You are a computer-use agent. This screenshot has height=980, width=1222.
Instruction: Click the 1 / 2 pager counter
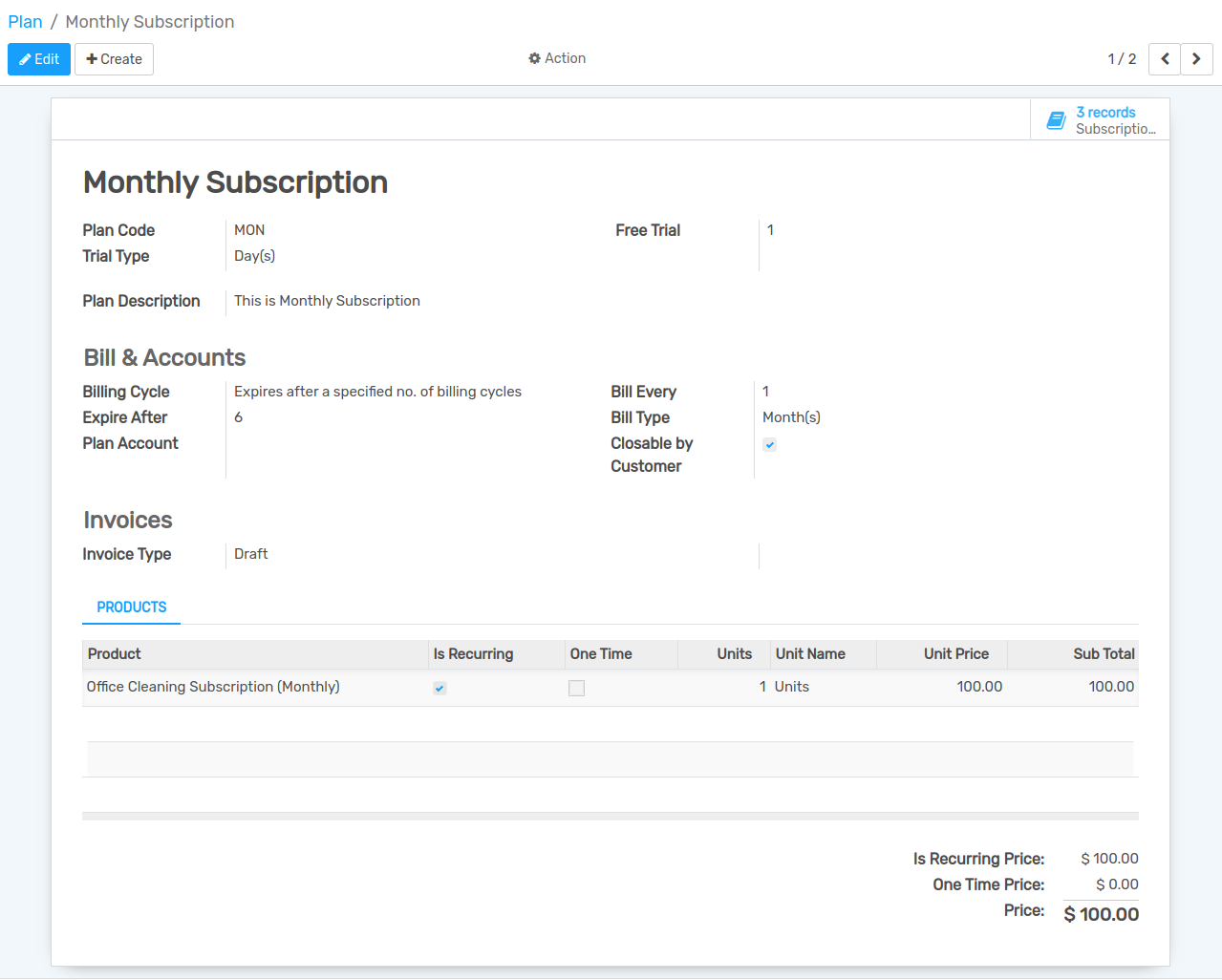(1122, 59)
